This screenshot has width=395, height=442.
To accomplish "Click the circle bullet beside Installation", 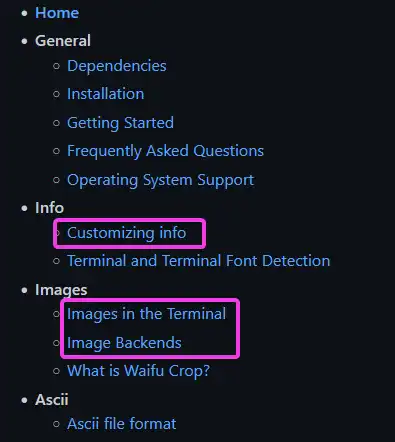I will tap(56, 94).
